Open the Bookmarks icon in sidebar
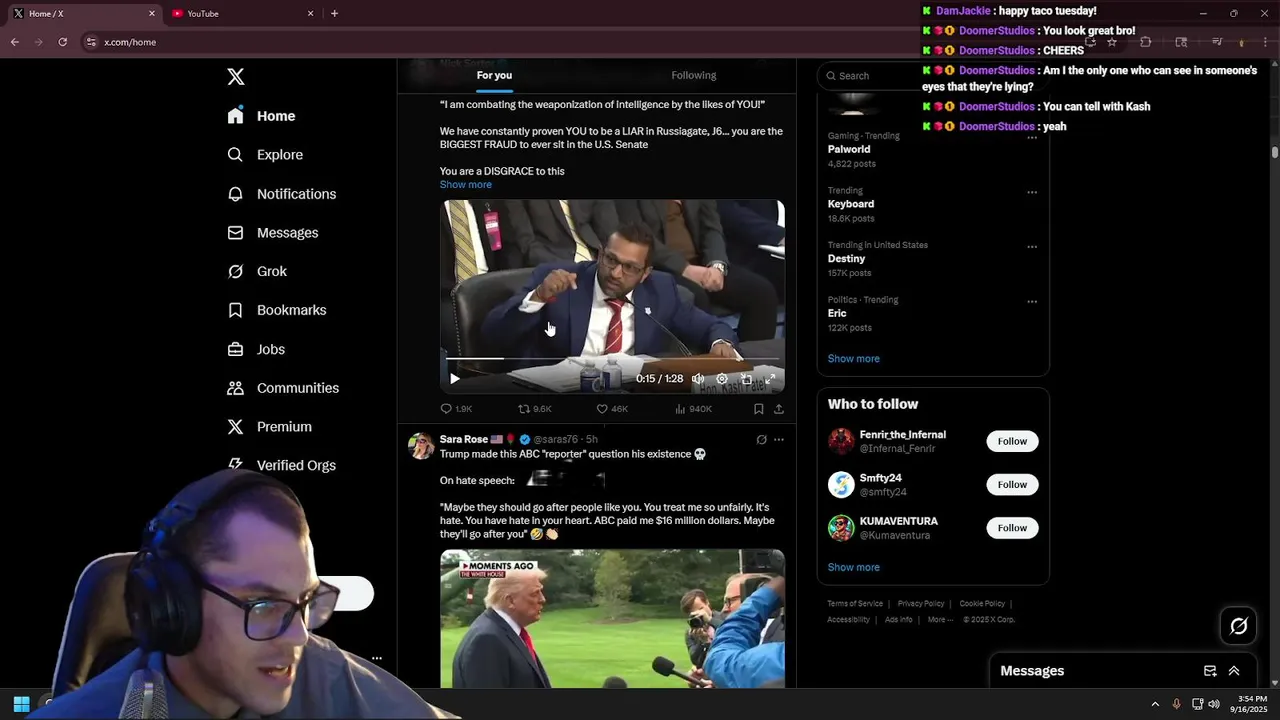This screenshot has width=1280, height=720. [235, 310]
